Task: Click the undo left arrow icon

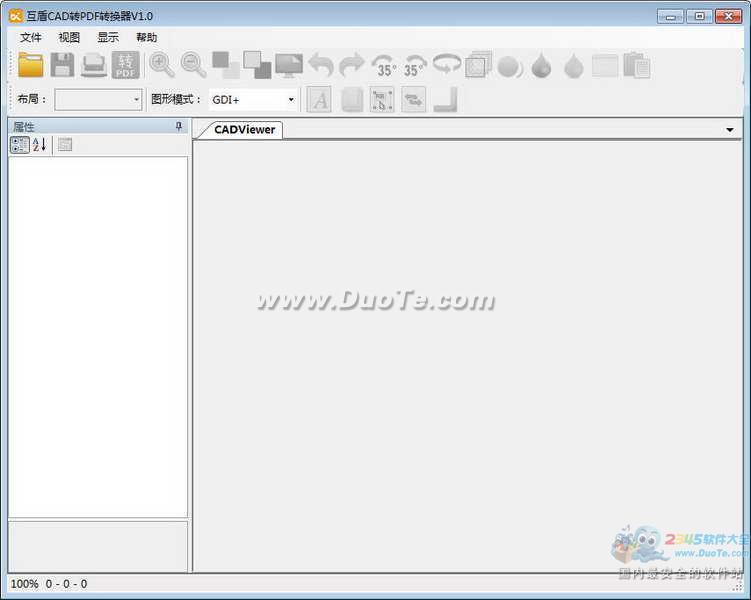Action: click(x=321, y=65)
